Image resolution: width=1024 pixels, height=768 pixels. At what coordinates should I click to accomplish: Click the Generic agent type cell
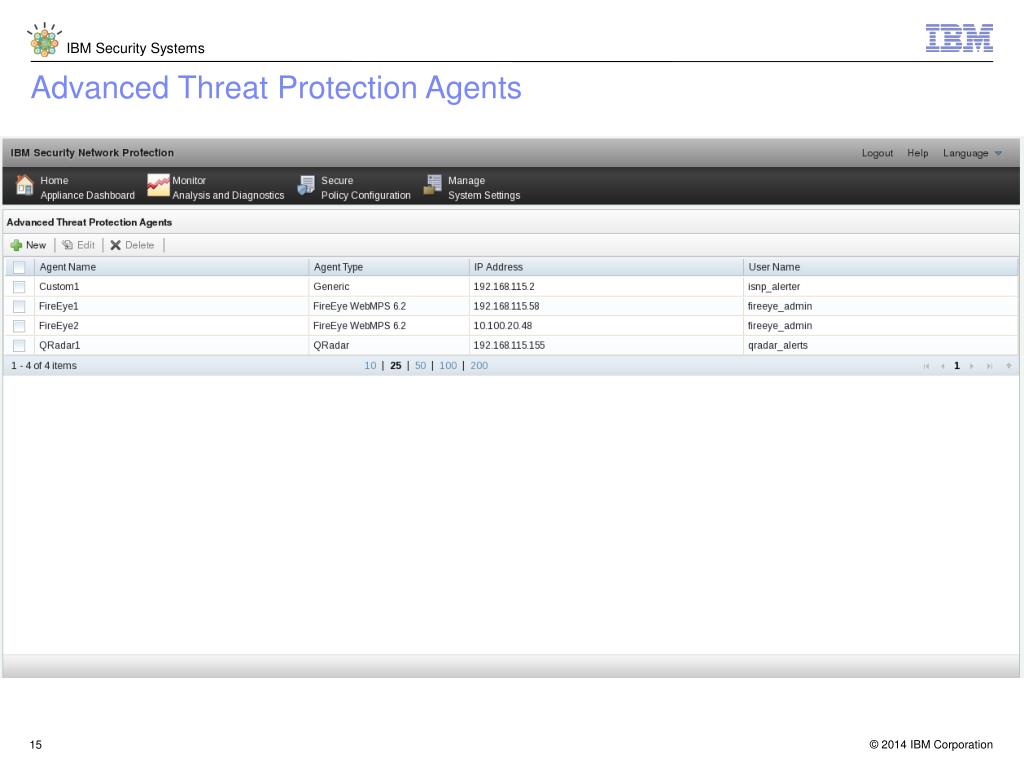389,287
